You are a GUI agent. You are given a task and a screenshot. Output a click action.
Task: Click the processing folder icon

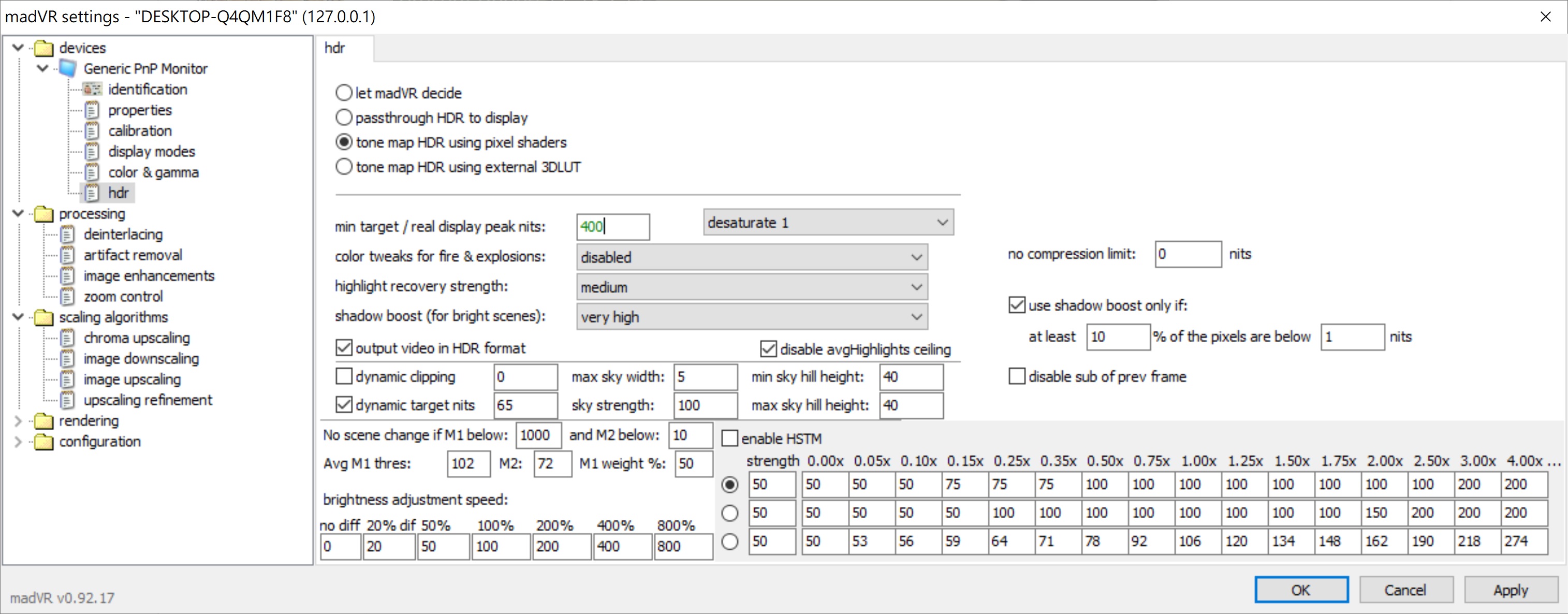coord(44,214)
